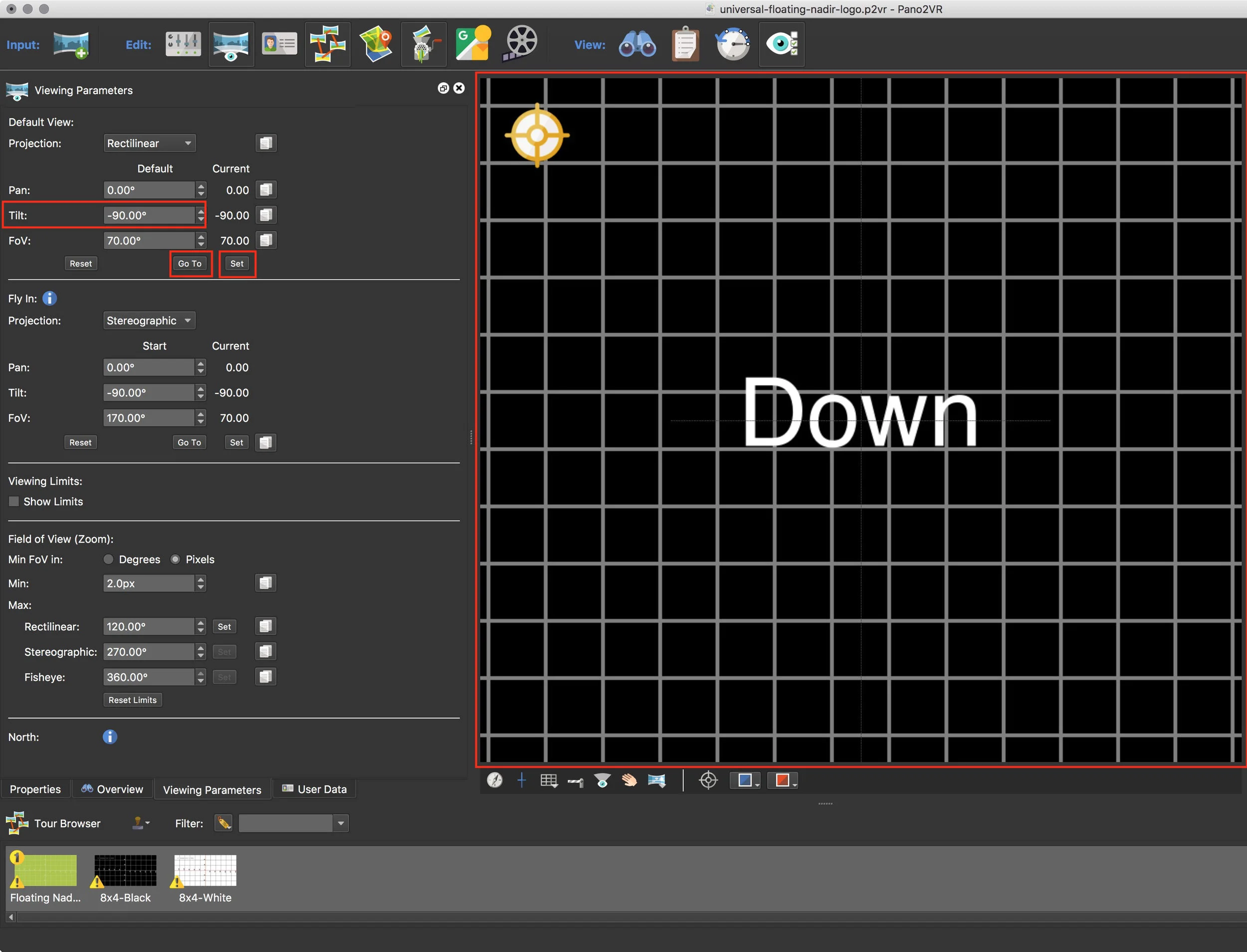The width and height of the screenshot is (1247, 952).
Task: Click copy icon beside Default Tilt current value
Action: pyautogui.click(x=266, y=215)
